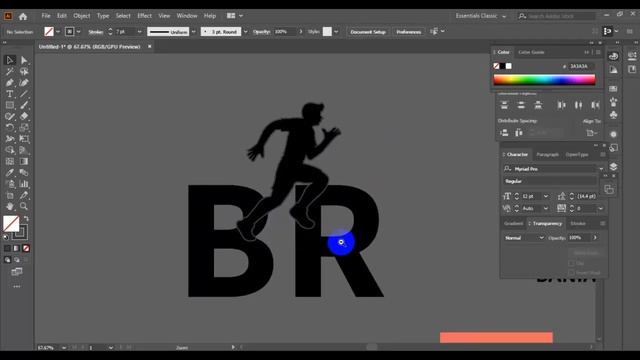Viewport: 640px width, 360px height.
Task: Open the kerning Auto dropdown
Action: click(x=546, y=209)
